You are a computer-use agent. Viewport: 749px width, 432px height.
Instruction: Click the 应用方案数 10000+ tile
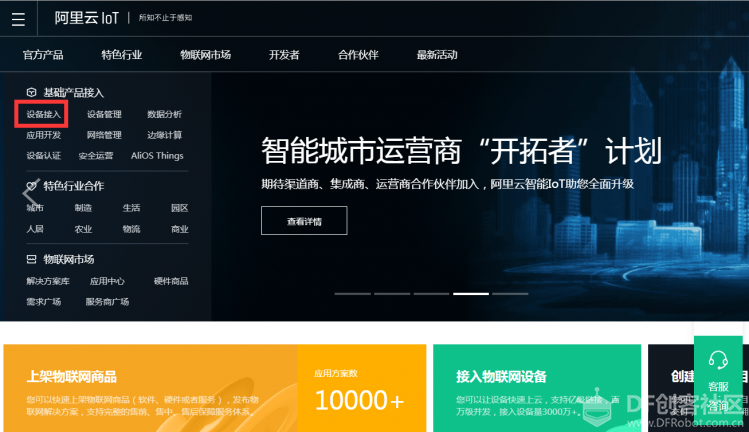(x=362, y=388)
